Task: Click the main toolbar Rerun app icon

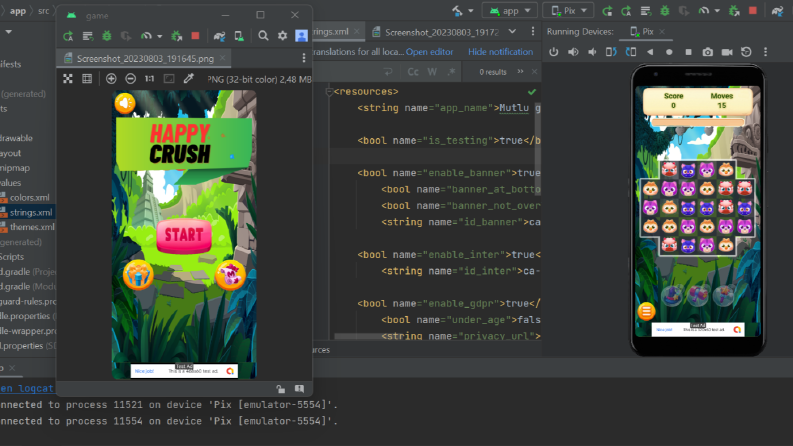Action: pos(607,11)
